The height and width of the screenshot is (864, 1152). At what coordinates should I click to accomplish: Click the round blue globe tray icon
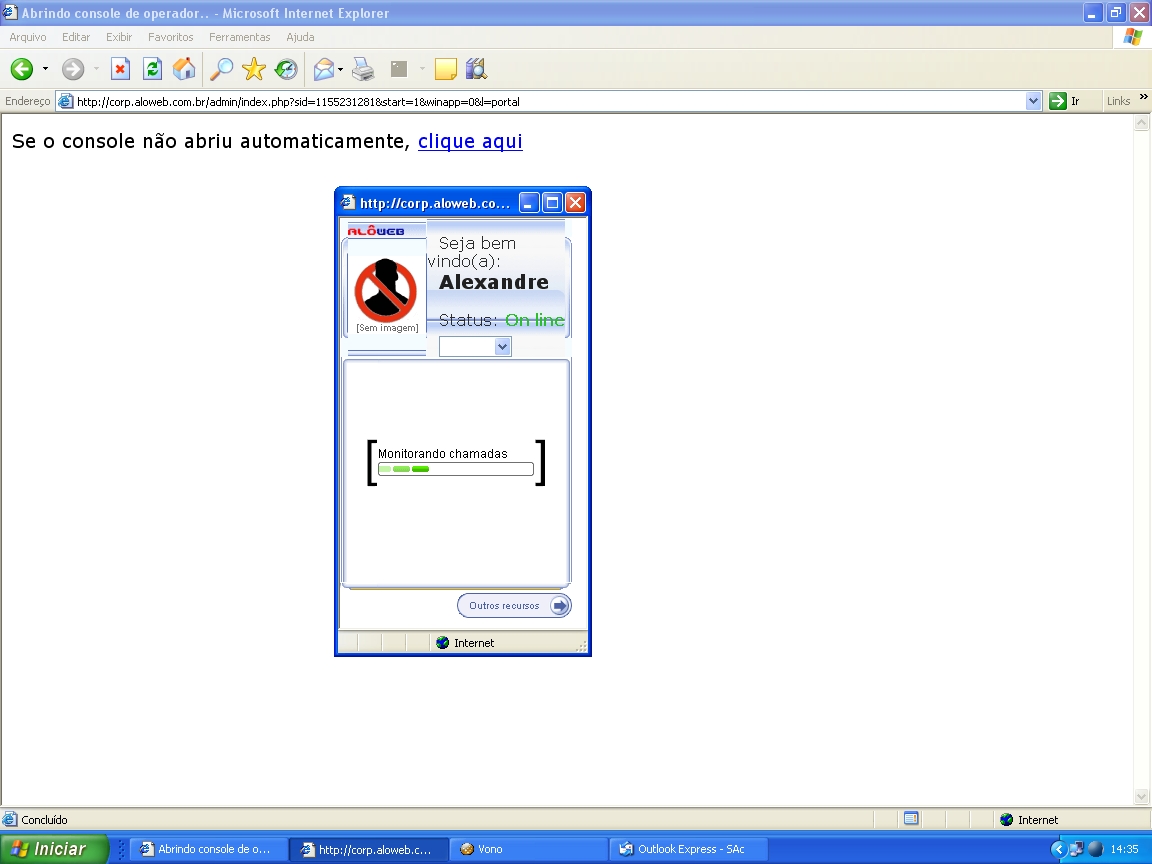[x=1095, y=849]
